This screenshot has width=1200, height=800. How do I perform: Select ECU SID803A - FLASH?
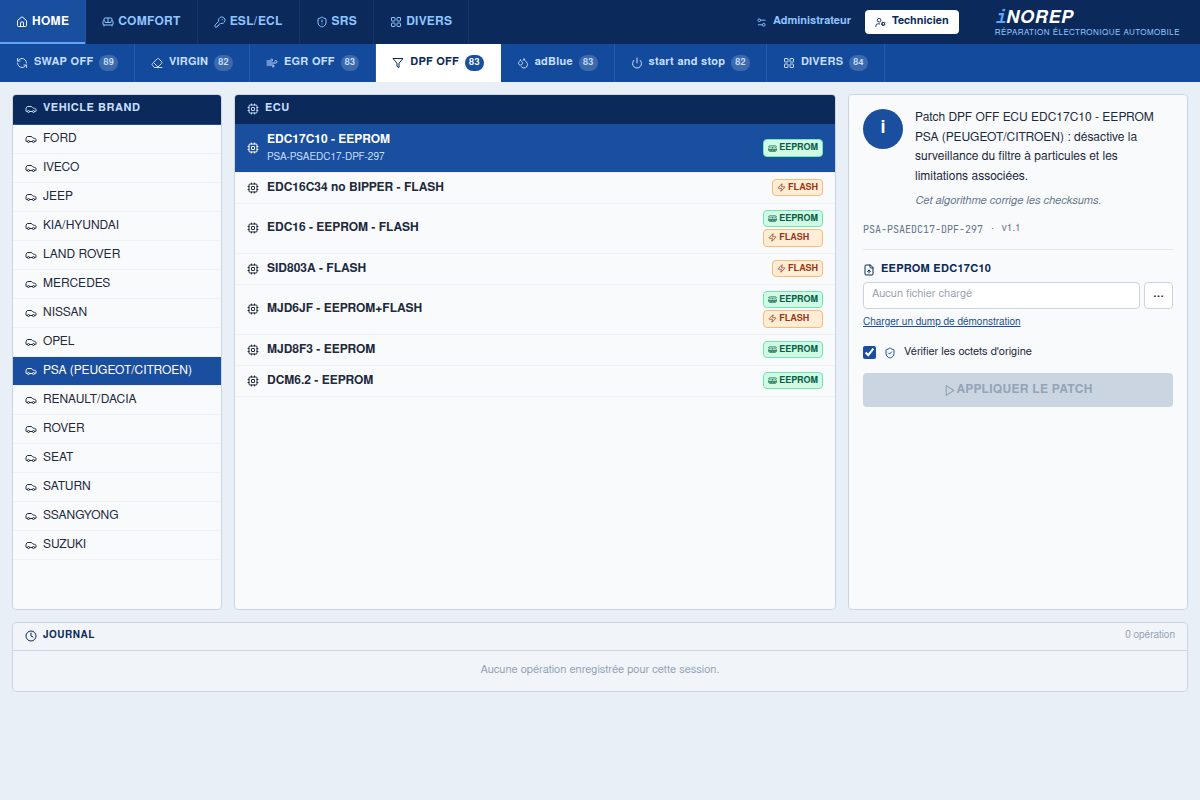click(x=535, y=269)
